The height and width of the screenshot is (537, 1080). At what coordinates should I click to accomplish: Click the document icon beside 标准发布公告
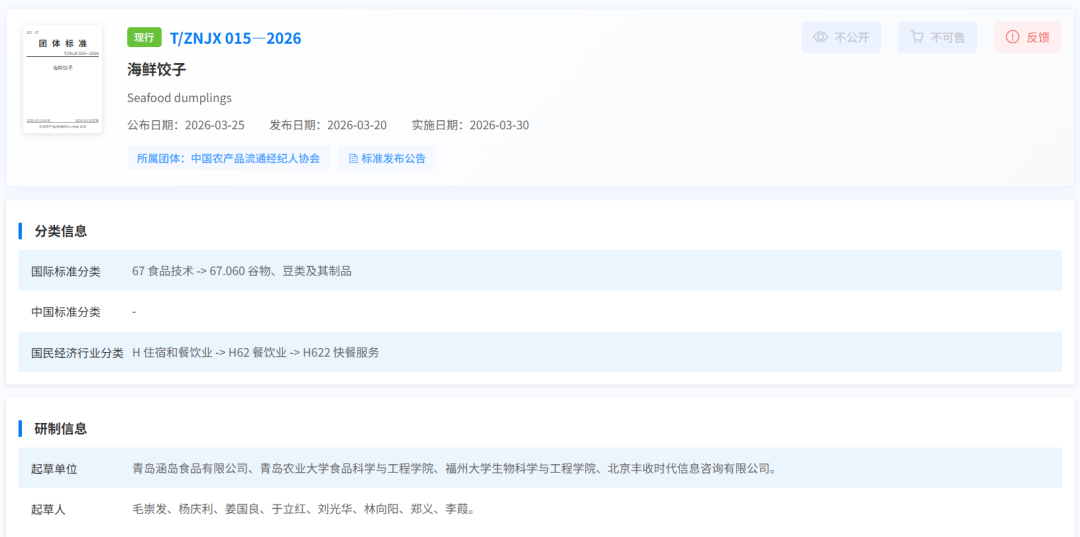pos(353,158)
